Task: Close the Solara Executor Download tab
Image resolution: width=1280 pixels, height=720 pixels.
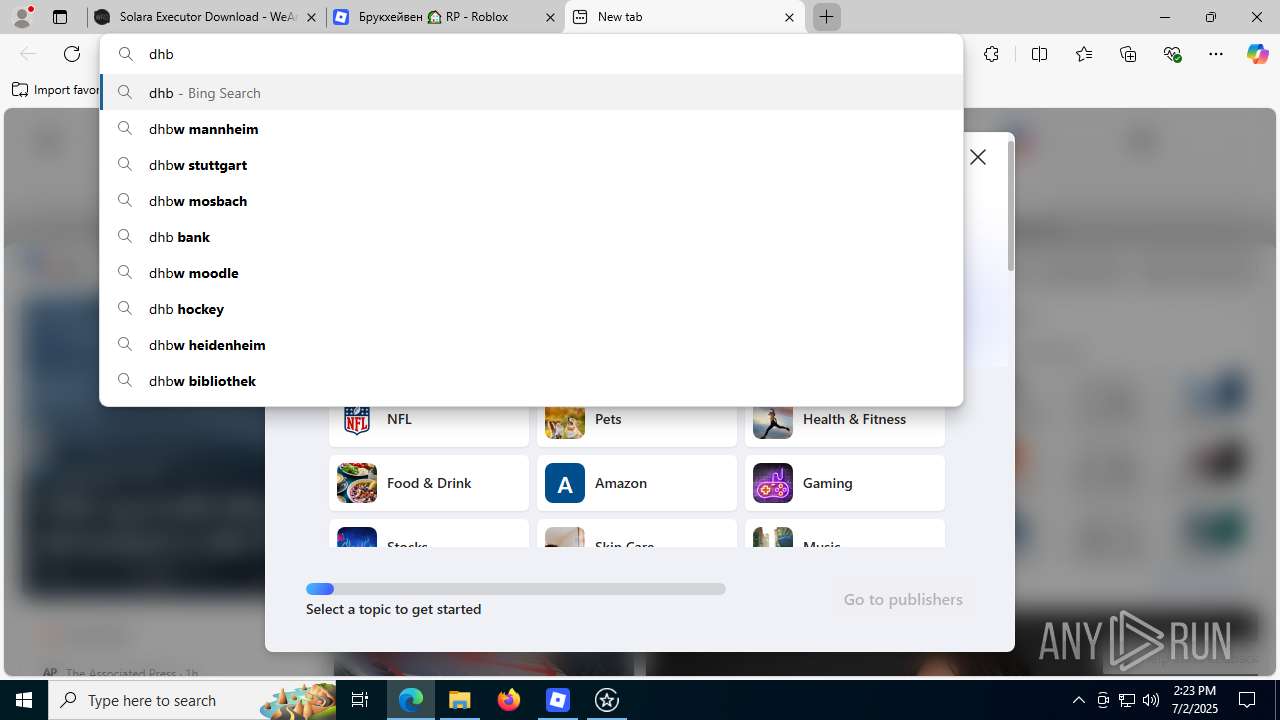Action: click(x=312, y=17)
